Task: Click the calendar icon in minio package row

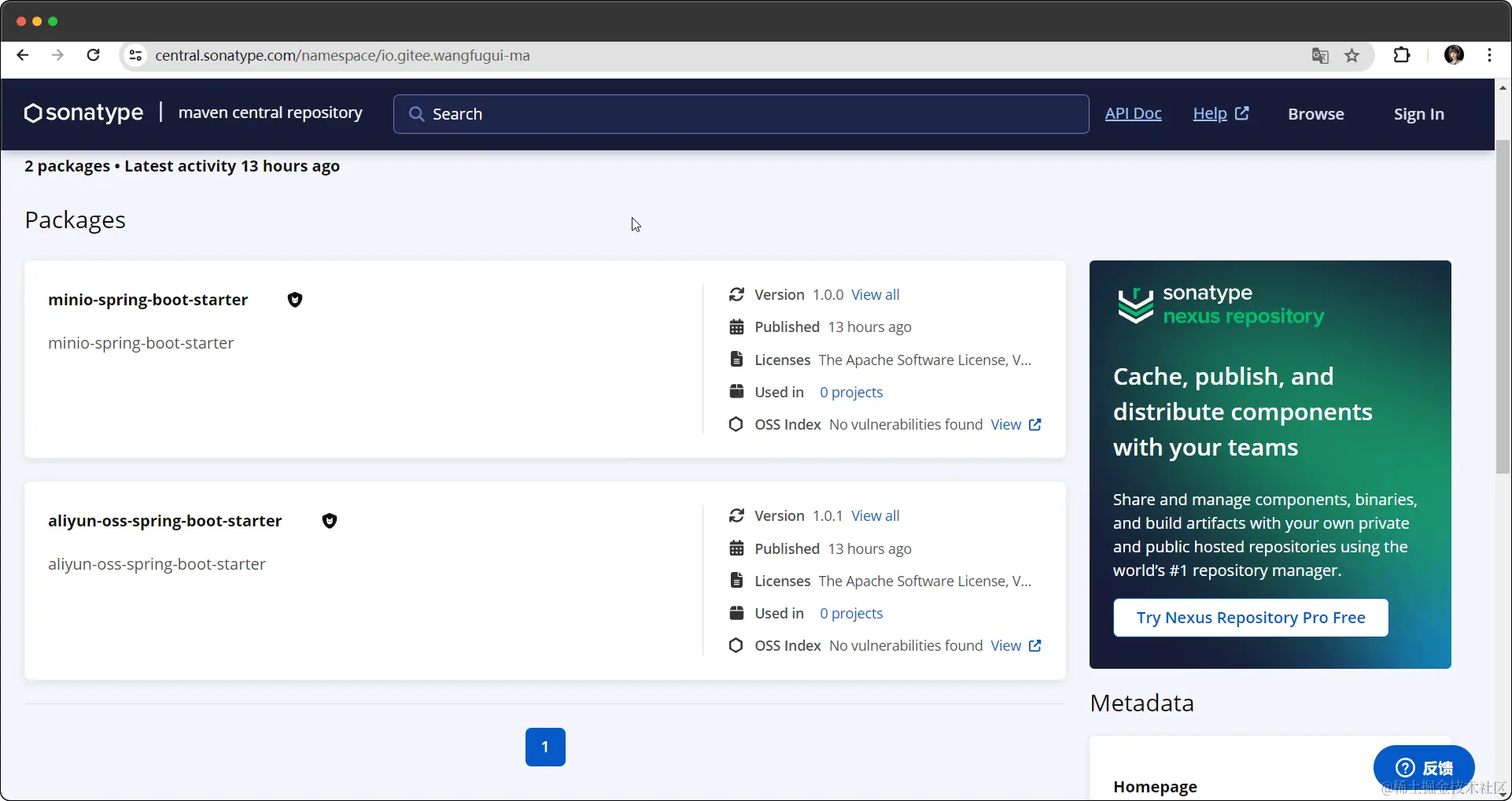Action: click(736, 327)
